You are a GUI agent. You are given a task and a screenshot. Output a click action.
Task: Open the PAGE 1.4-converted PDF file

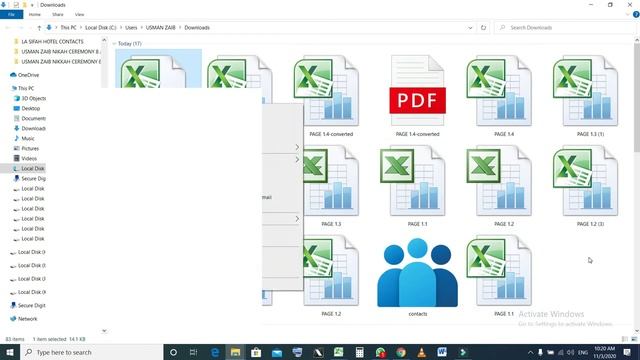(417, 96)
